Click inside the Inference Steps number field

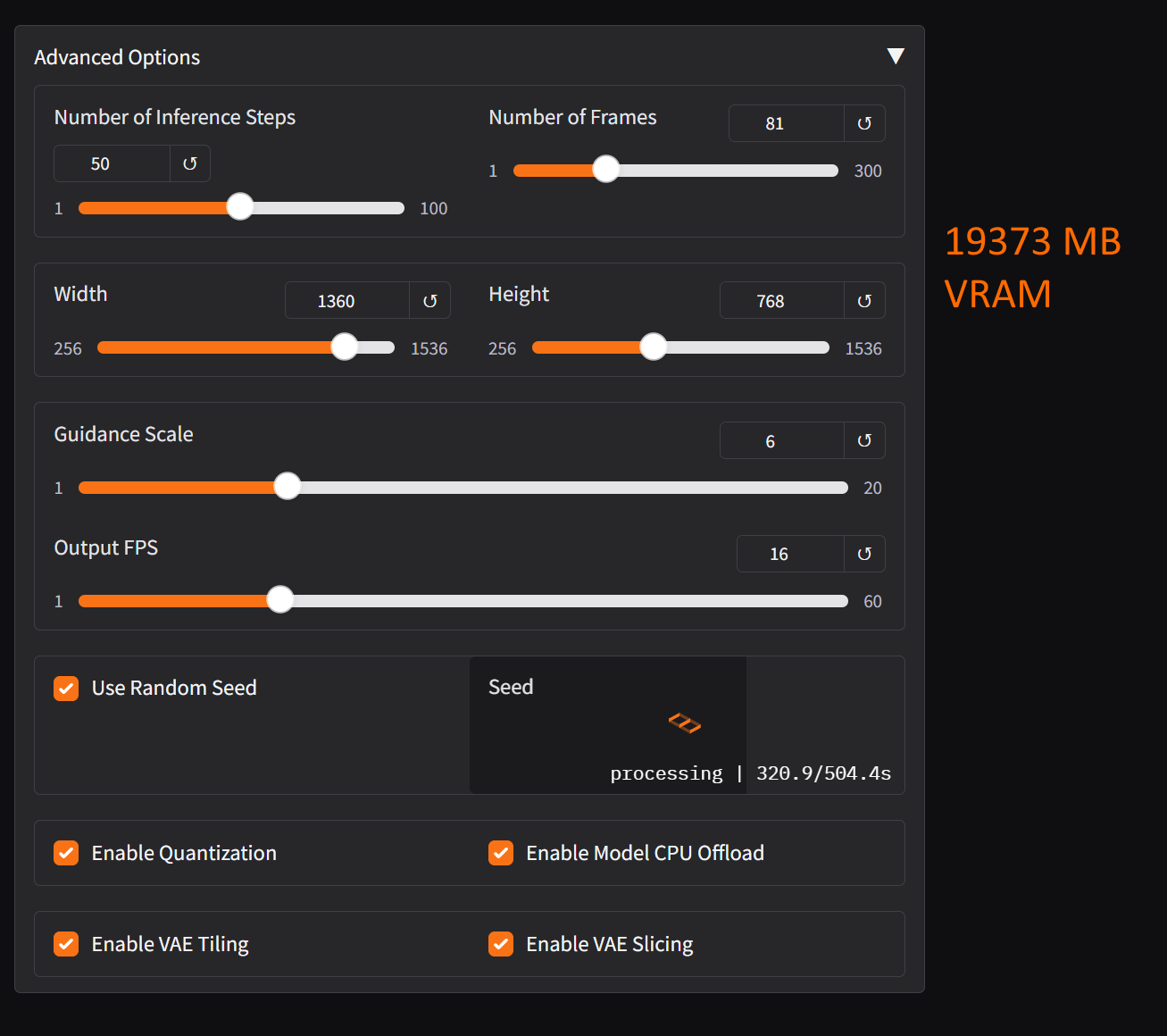[x=111, y=163]
